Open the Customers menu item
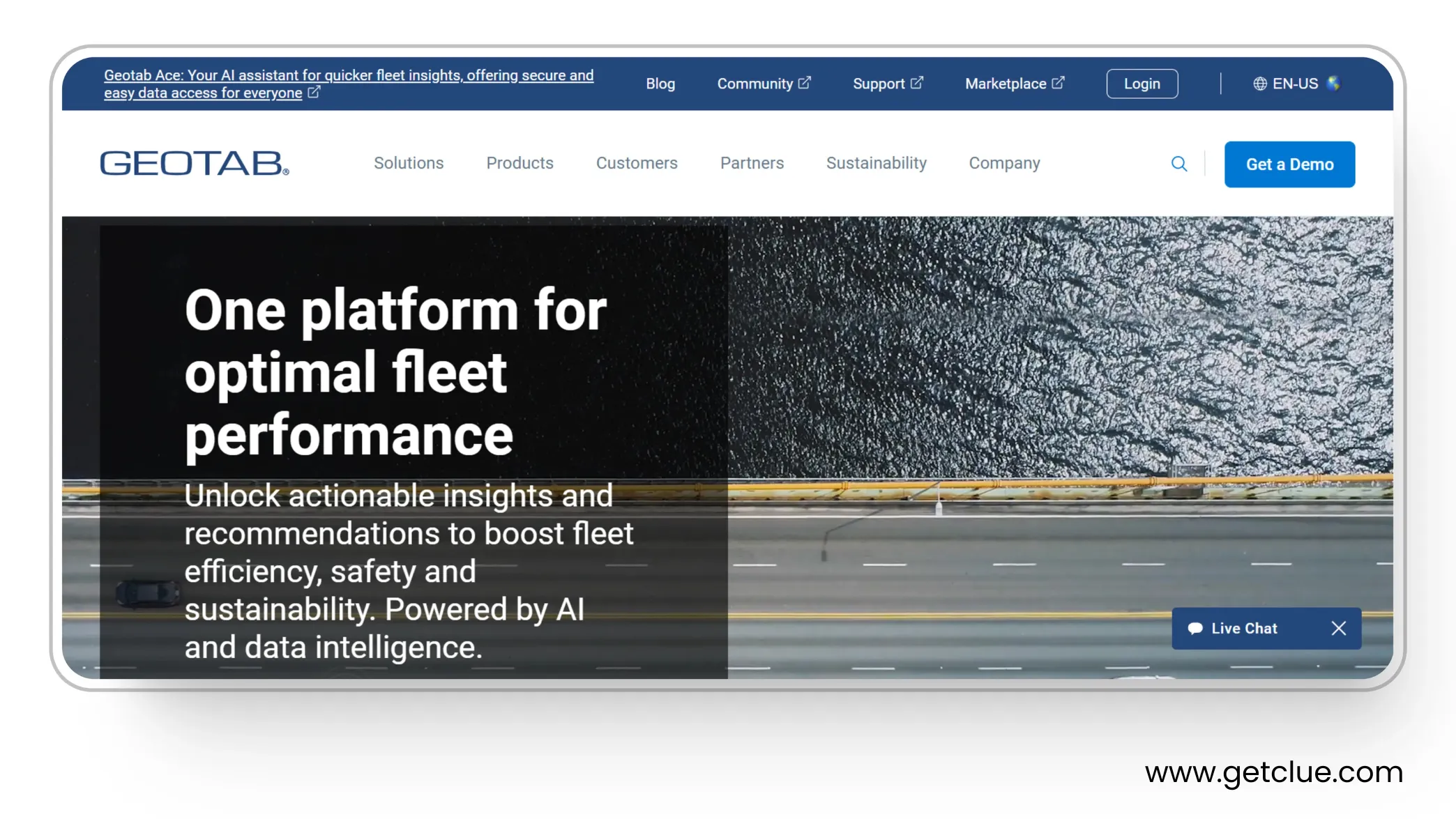Image resolution: width=1456 pixels, height=819 pixels. coord(637,163)
